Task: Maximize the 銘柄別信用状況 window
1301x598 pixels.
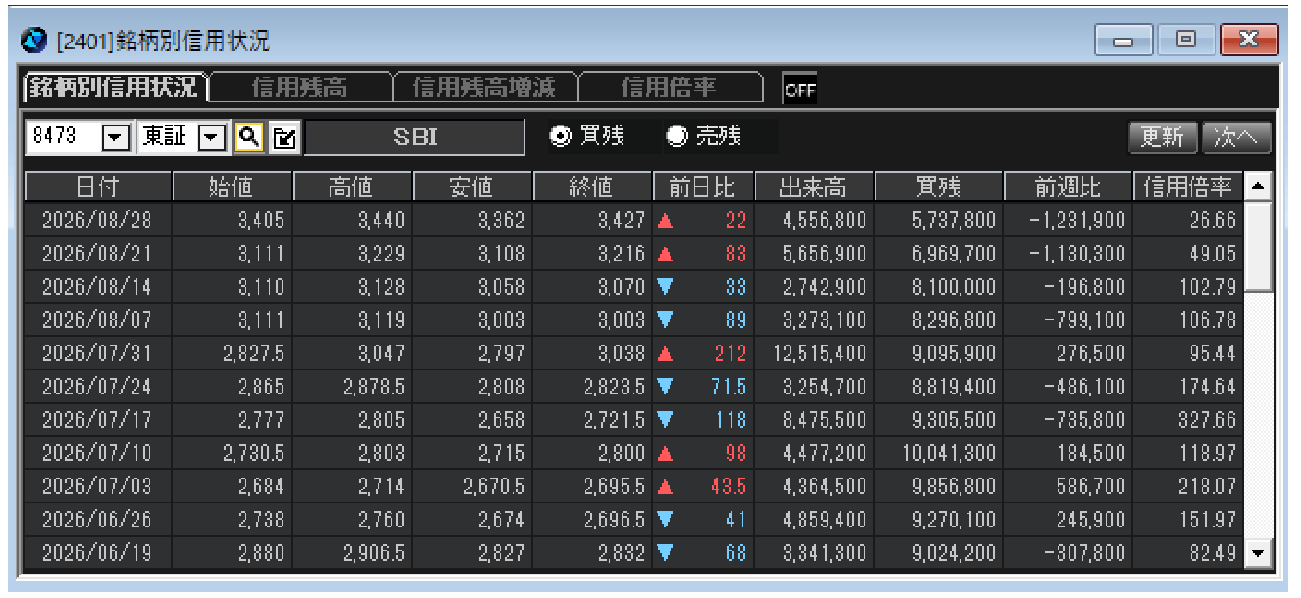Action: 1185,40
